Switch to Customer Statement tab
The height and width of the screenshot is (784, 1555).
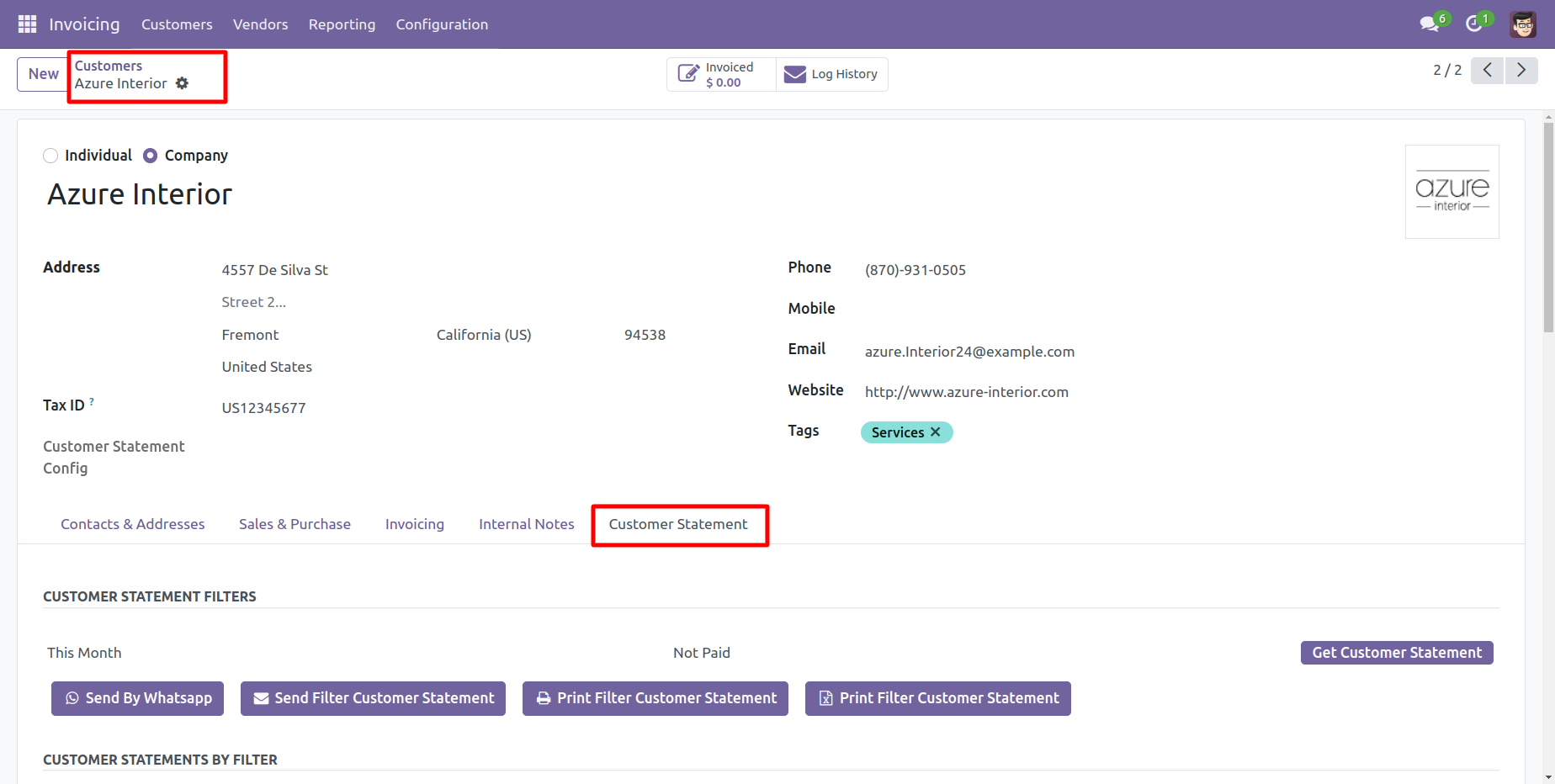(678, 524)
